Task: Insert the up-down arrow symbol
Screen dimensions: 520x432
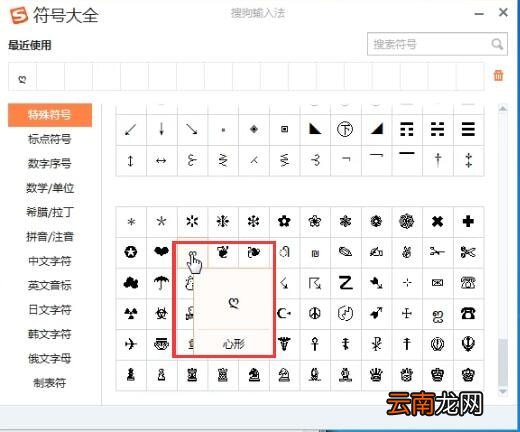Action: [131, 161]
